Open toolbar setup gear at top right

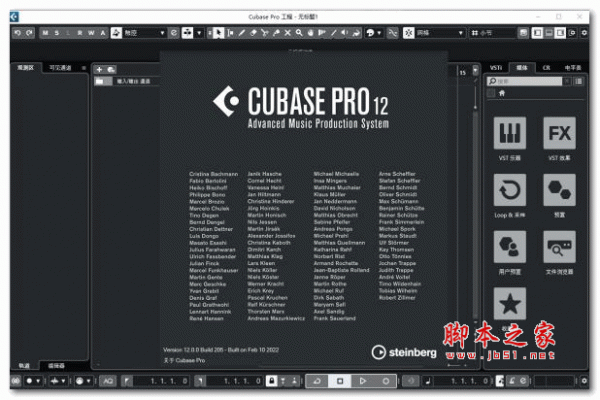[x=584, y=33]
